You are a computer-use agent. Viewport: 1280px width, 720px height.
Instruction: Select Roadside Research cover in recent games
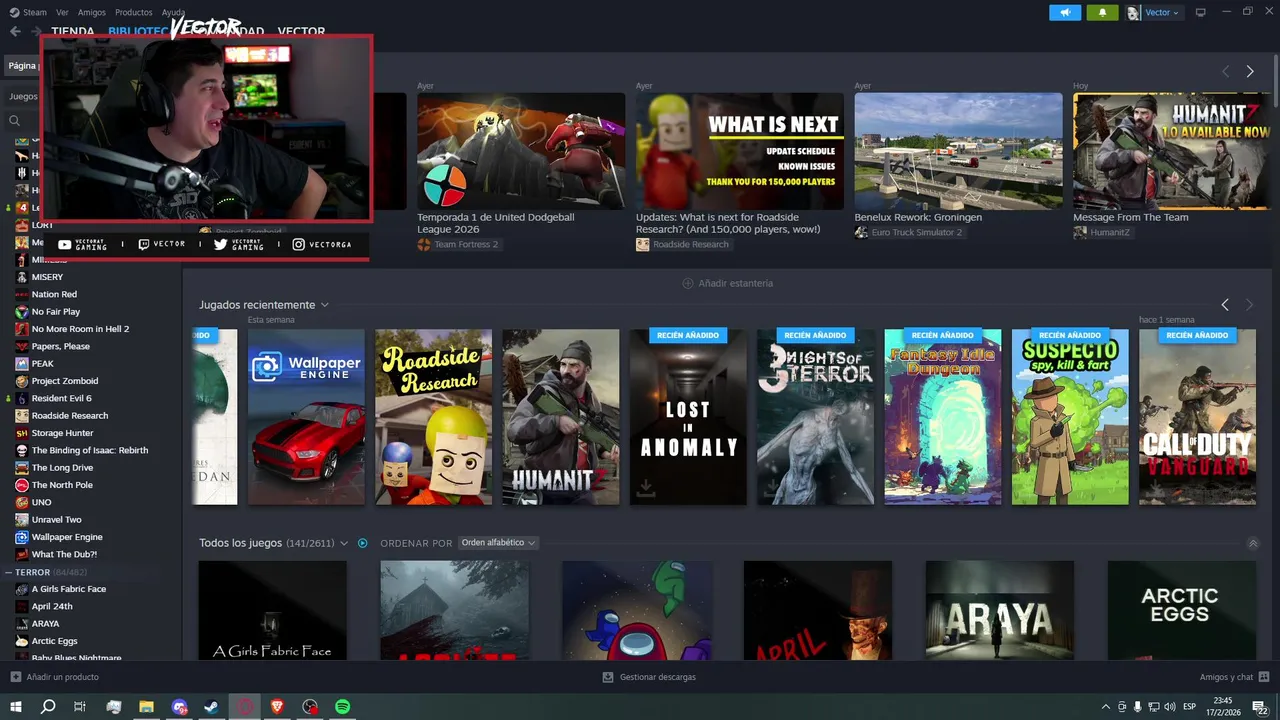(x=433, y=417)
